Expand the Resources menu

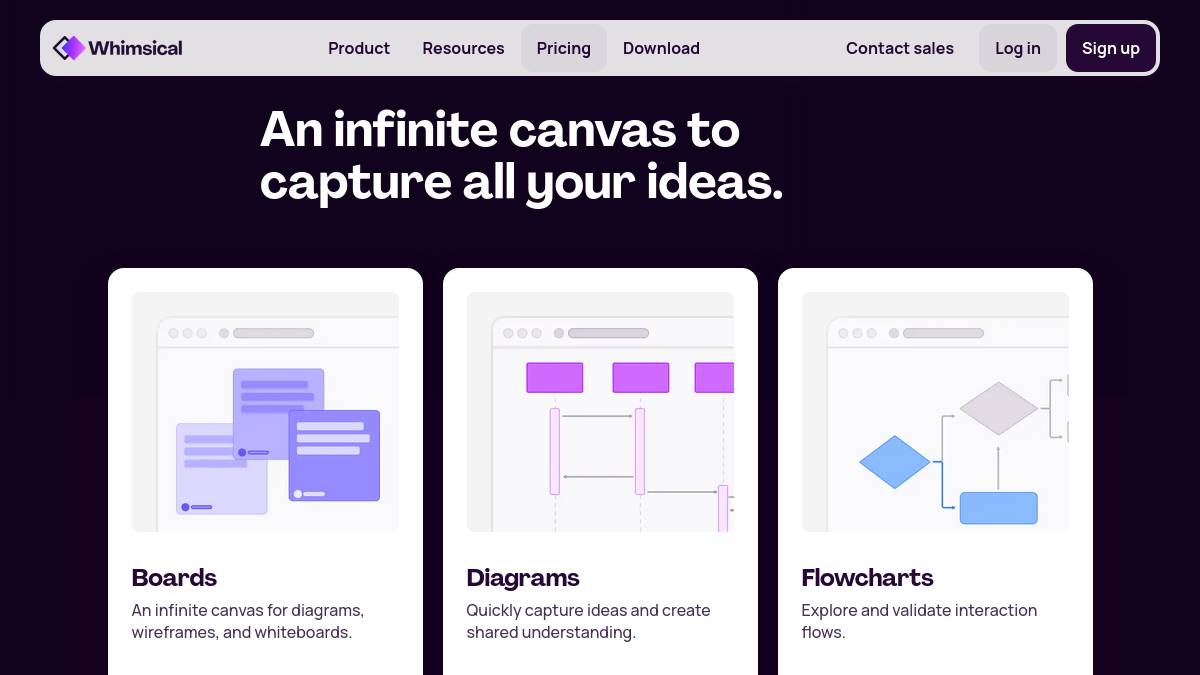(463, 48)
